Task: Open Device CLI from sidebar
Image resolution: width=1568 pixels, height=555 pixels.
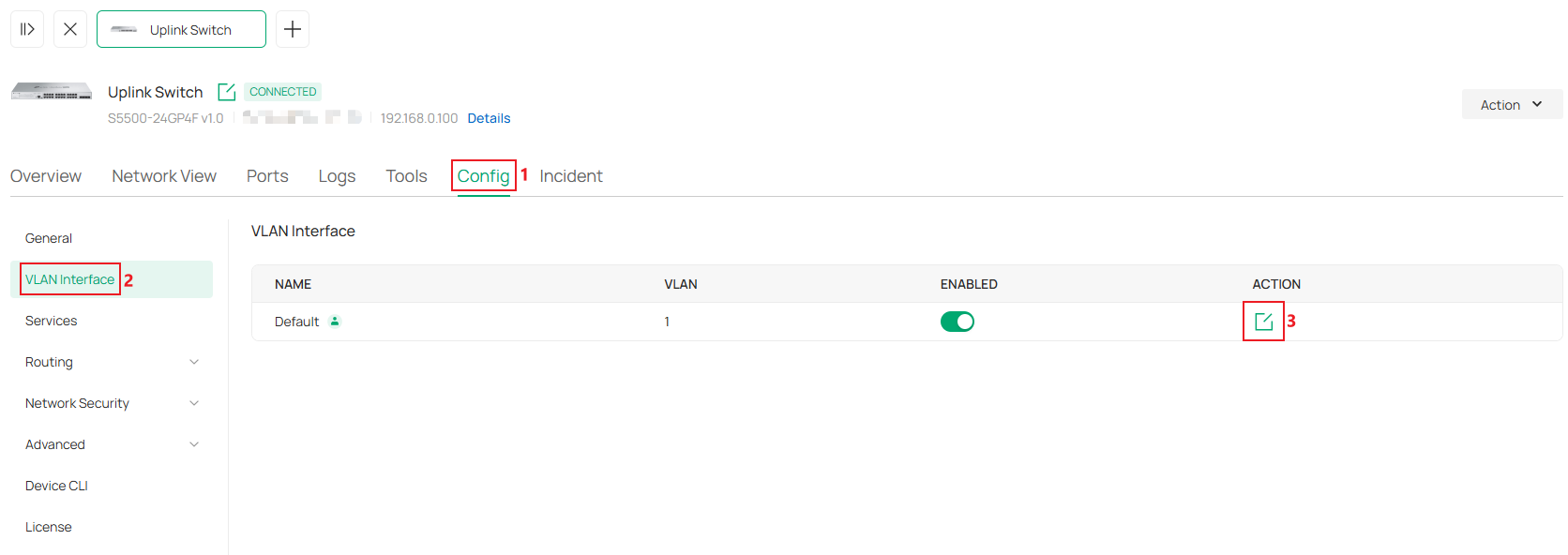Action: tap(56, 486)
